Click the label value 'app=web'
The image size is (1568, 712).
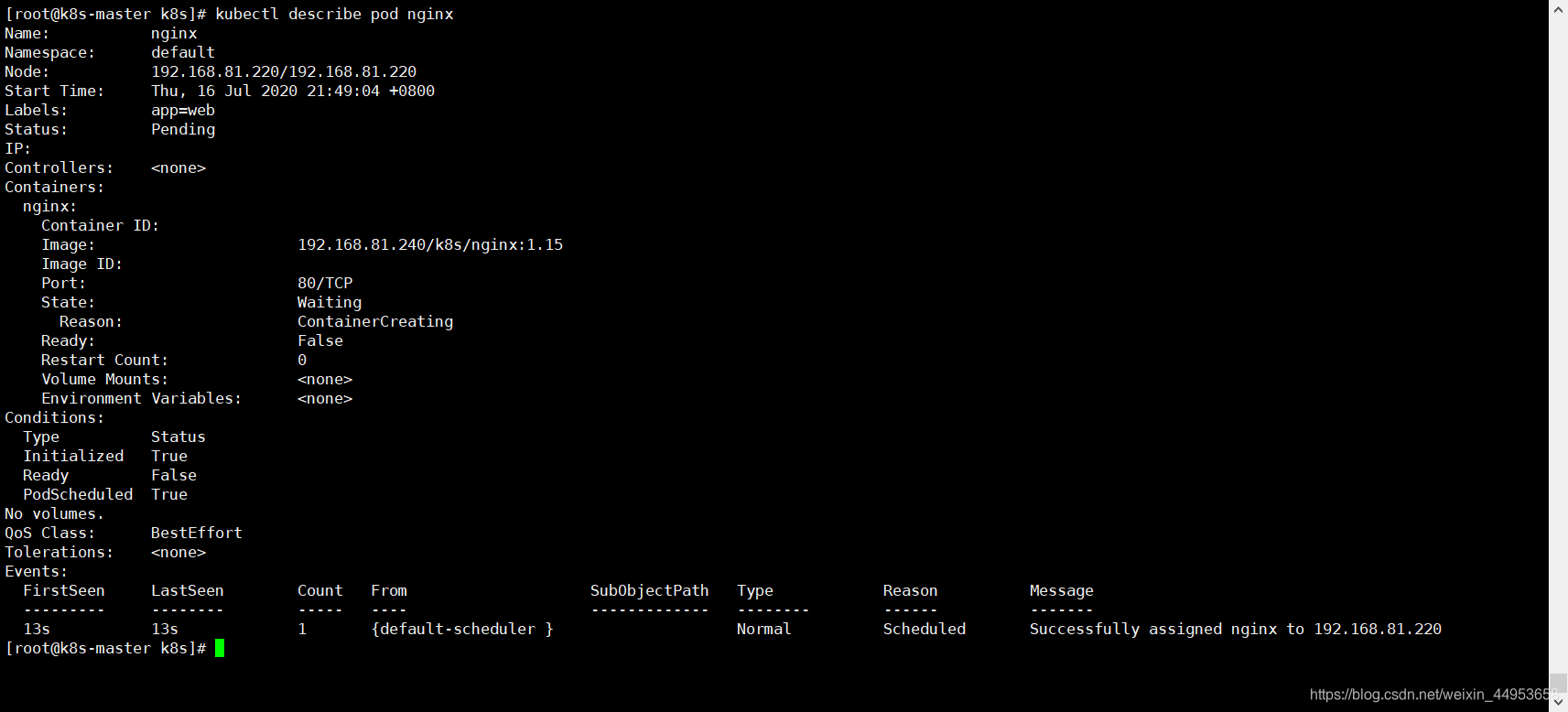(x=183, y=110)
